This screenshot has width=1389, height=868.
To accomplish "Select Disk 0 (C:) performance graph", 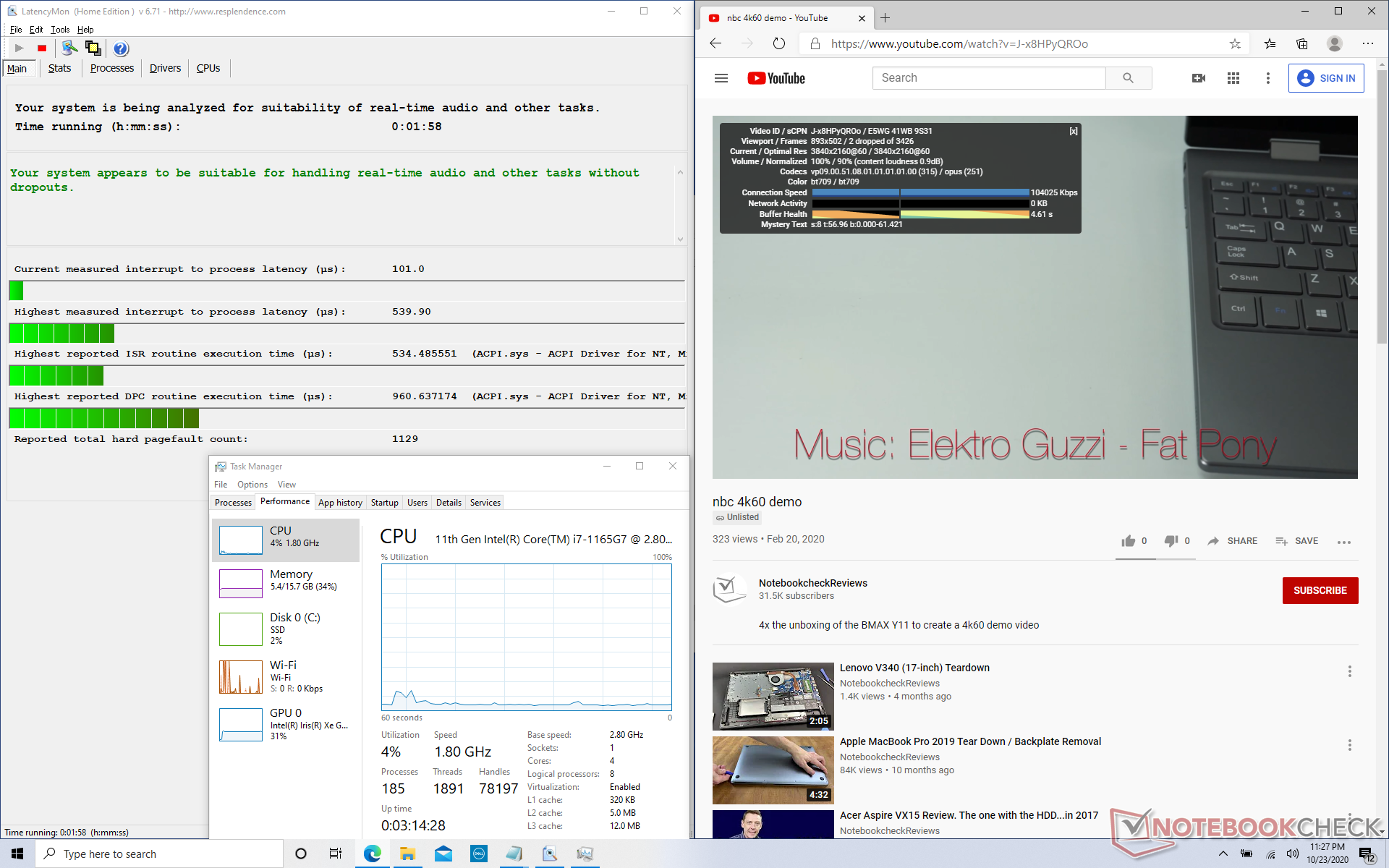I will click(x=286, y=628).
